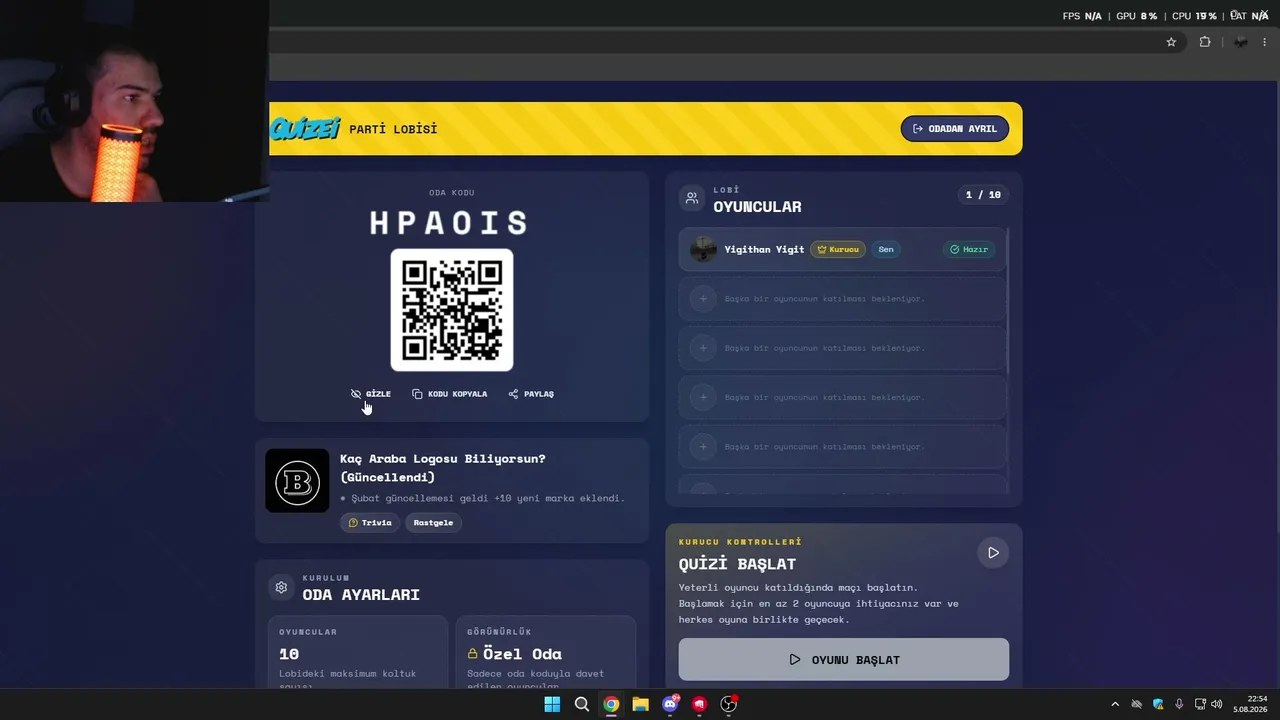
Task: Click Yigithan Yigit's avatar in the player list
Action: (704, 250)
